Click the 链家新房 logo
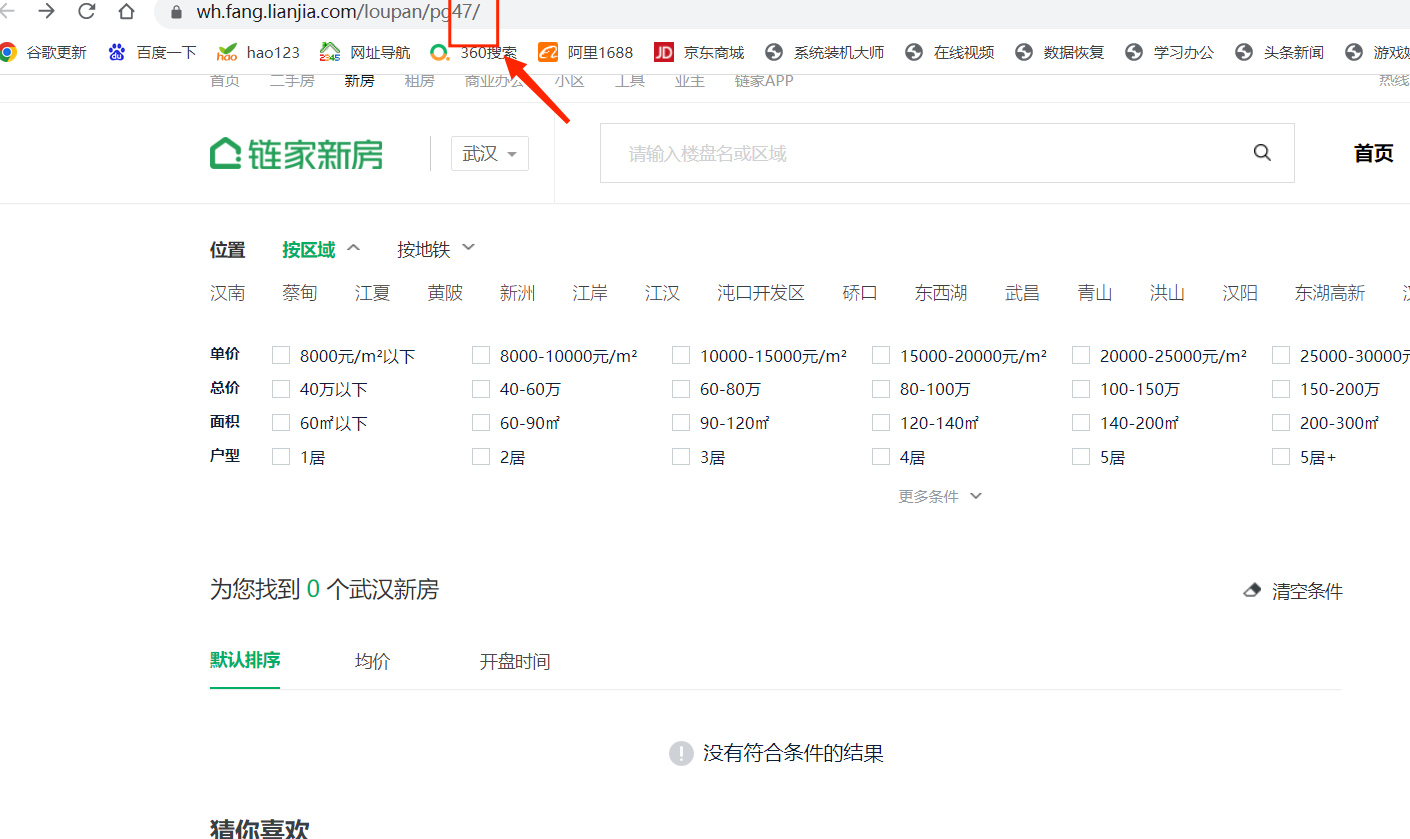Screen dimensions: 1410x839 (x=296, y=154)
